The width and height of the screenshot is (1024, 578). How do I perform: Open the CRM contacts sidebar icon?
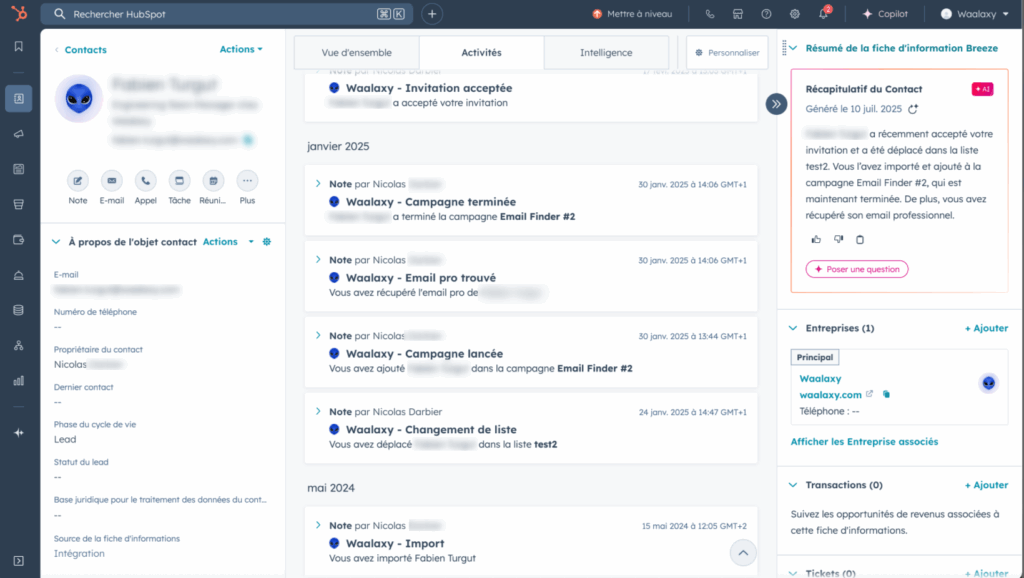tap(19, 99)
